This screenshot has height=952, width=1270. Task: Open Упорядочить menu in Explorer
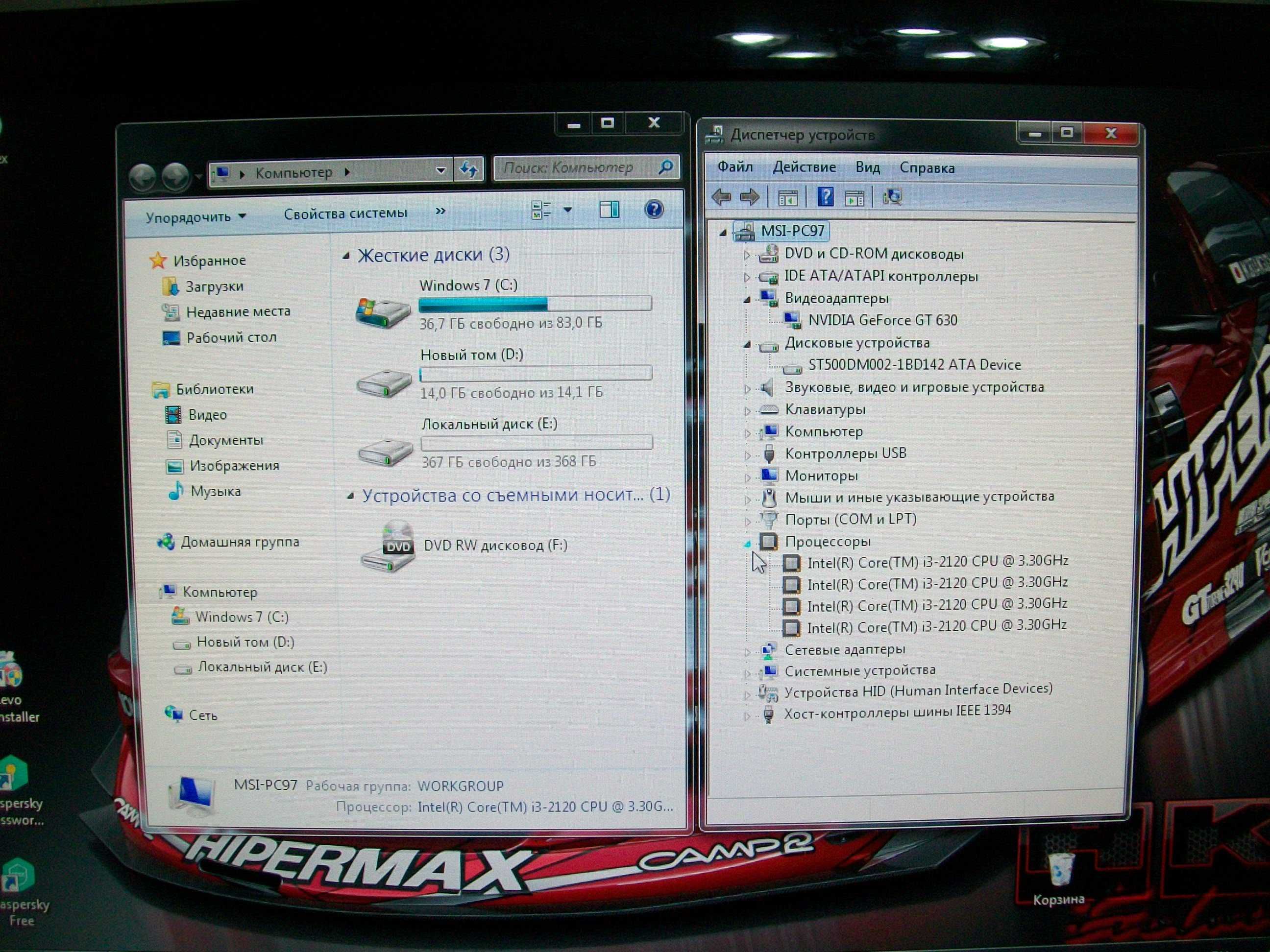[x=196, y=216]
